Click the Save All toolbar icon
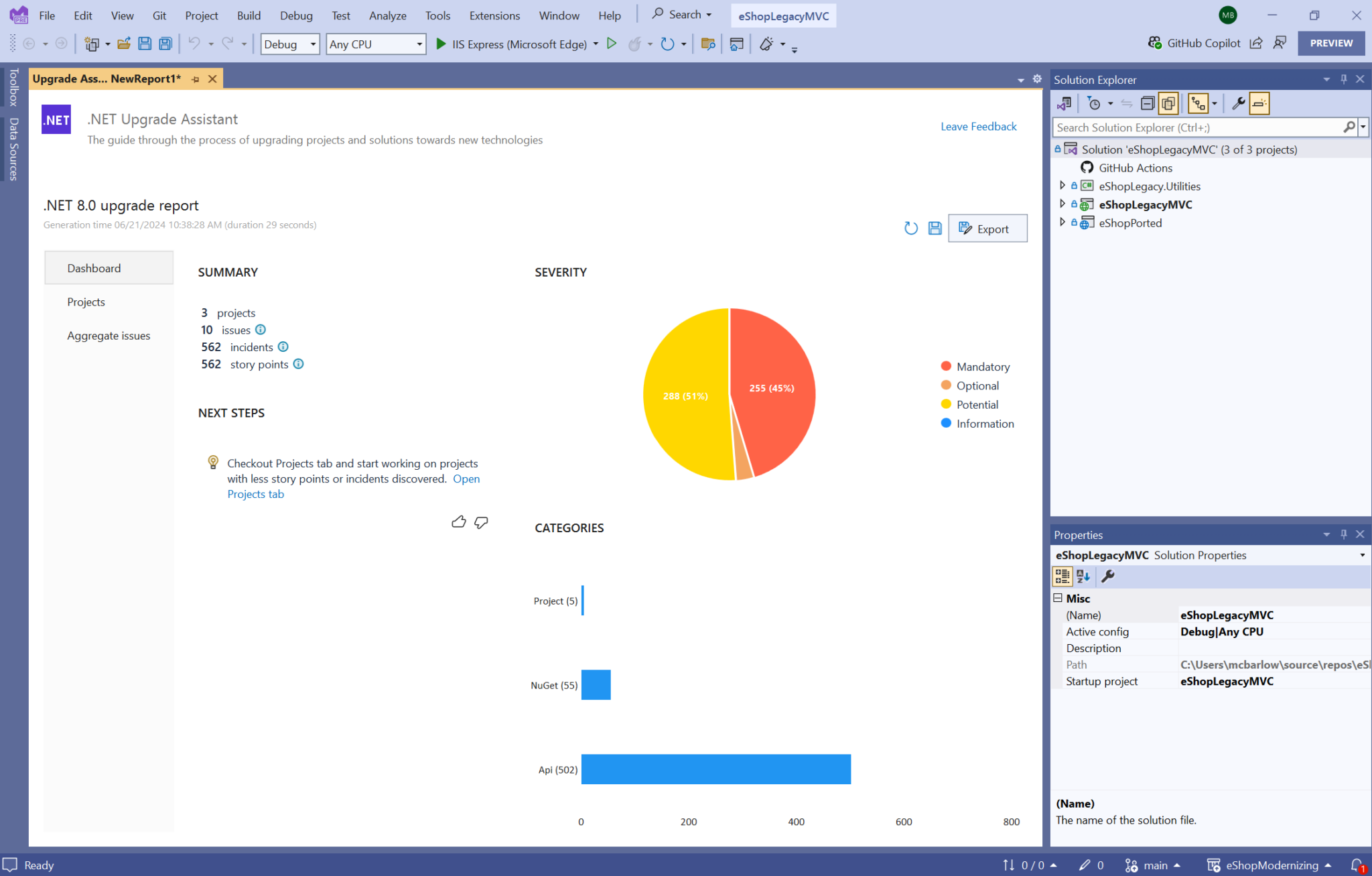Screen dimensions: 1372x876 point(164,44)
